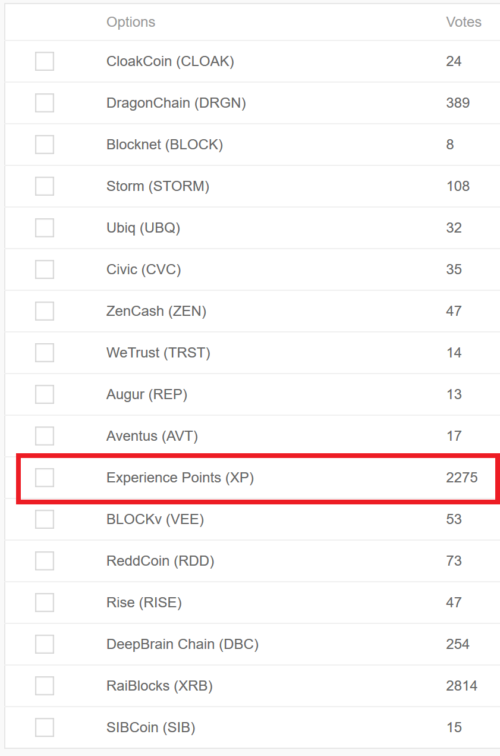Check the WeTrust (TRST) checkbox
The width and height of the screenshot is (500, 756).
point(44,352)
